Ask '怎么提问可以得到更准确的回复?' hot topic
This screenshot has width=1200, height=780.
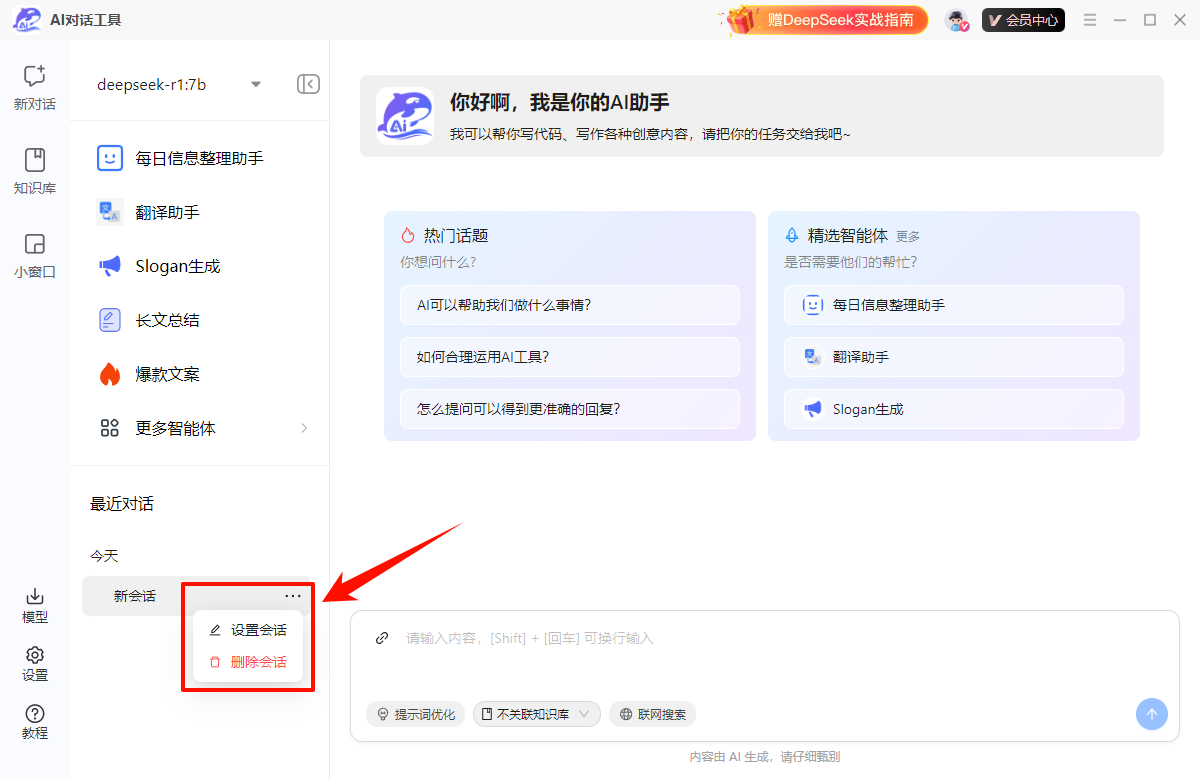pos(570,409)
